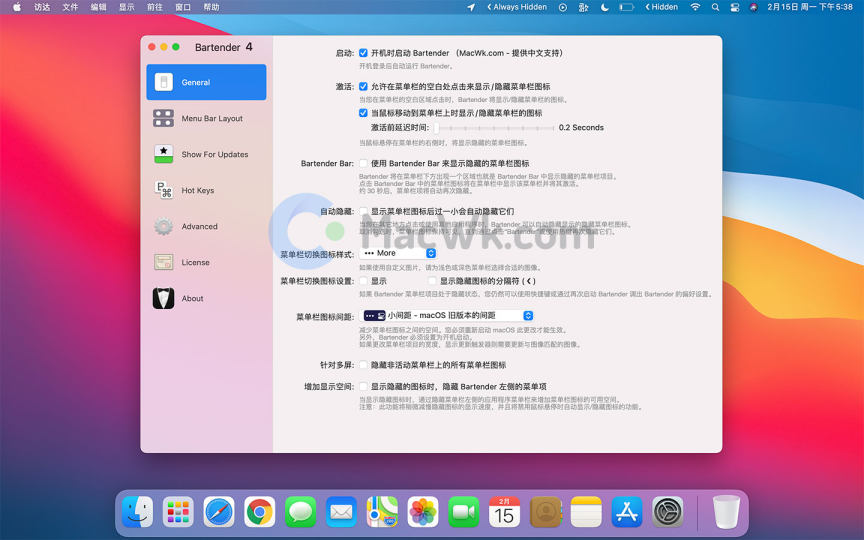The image size is (864, 540).
Task: Open the Advanced settings section
Action: click(206, 226)
